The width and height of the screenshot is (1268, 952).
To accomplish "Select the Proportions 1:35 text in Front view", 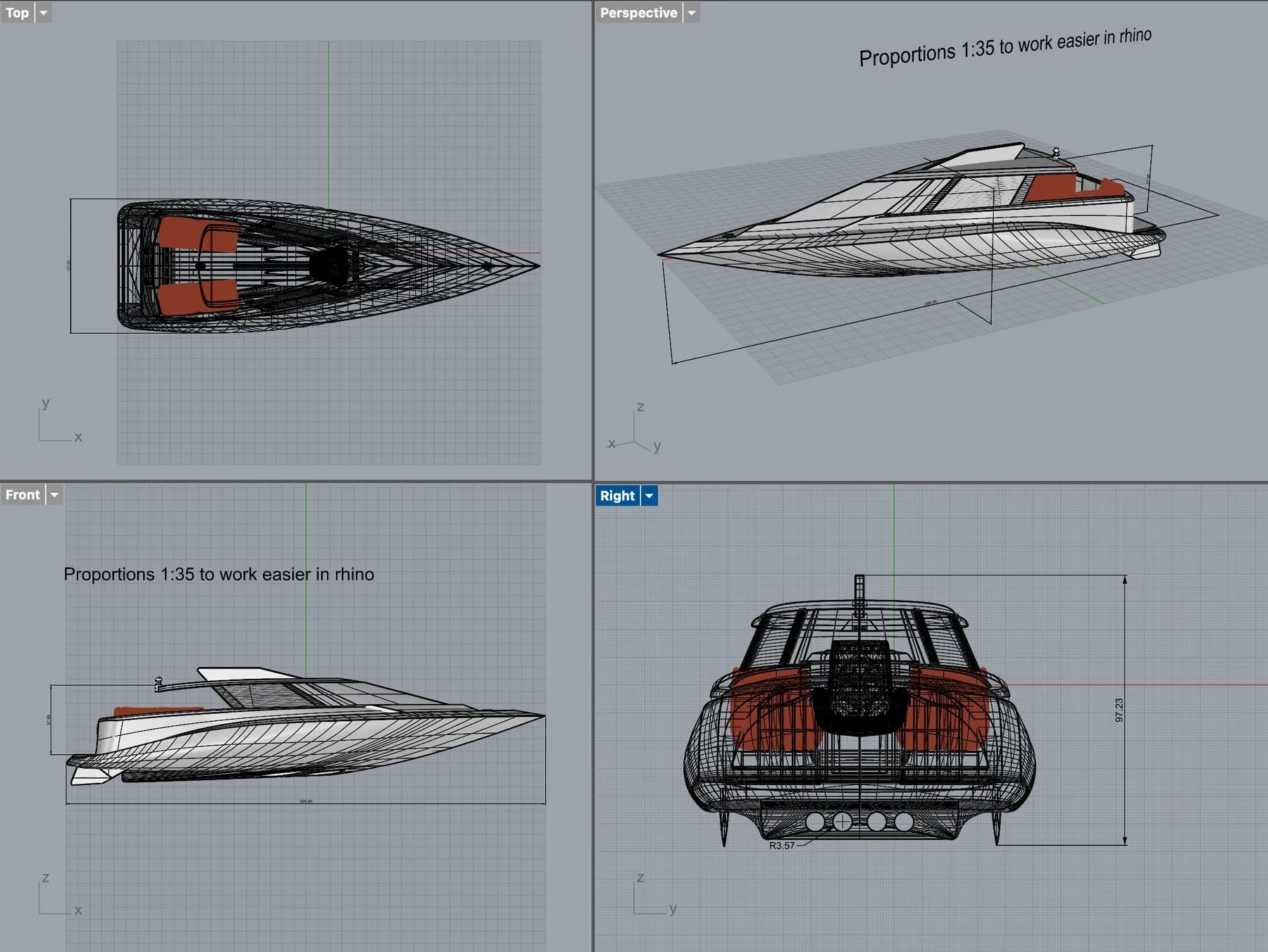I will click(x=219, y=575).
